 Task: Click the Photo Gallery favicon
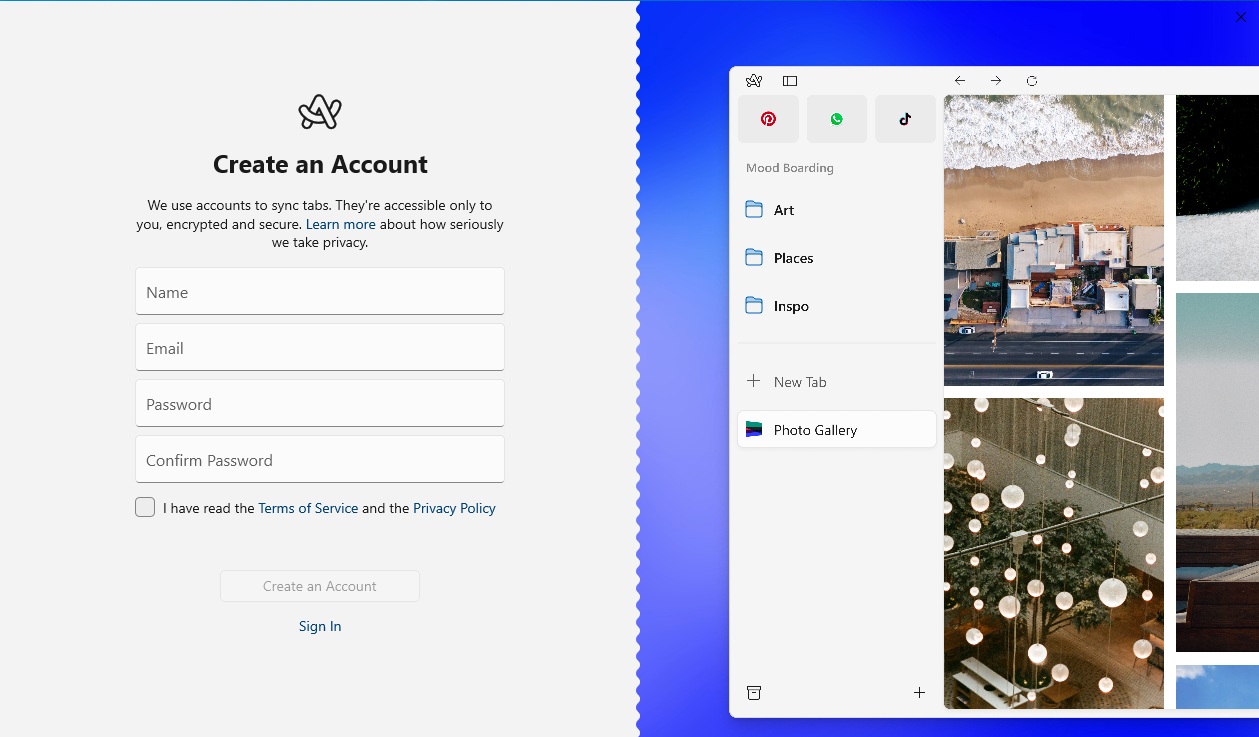click(754, 430)
